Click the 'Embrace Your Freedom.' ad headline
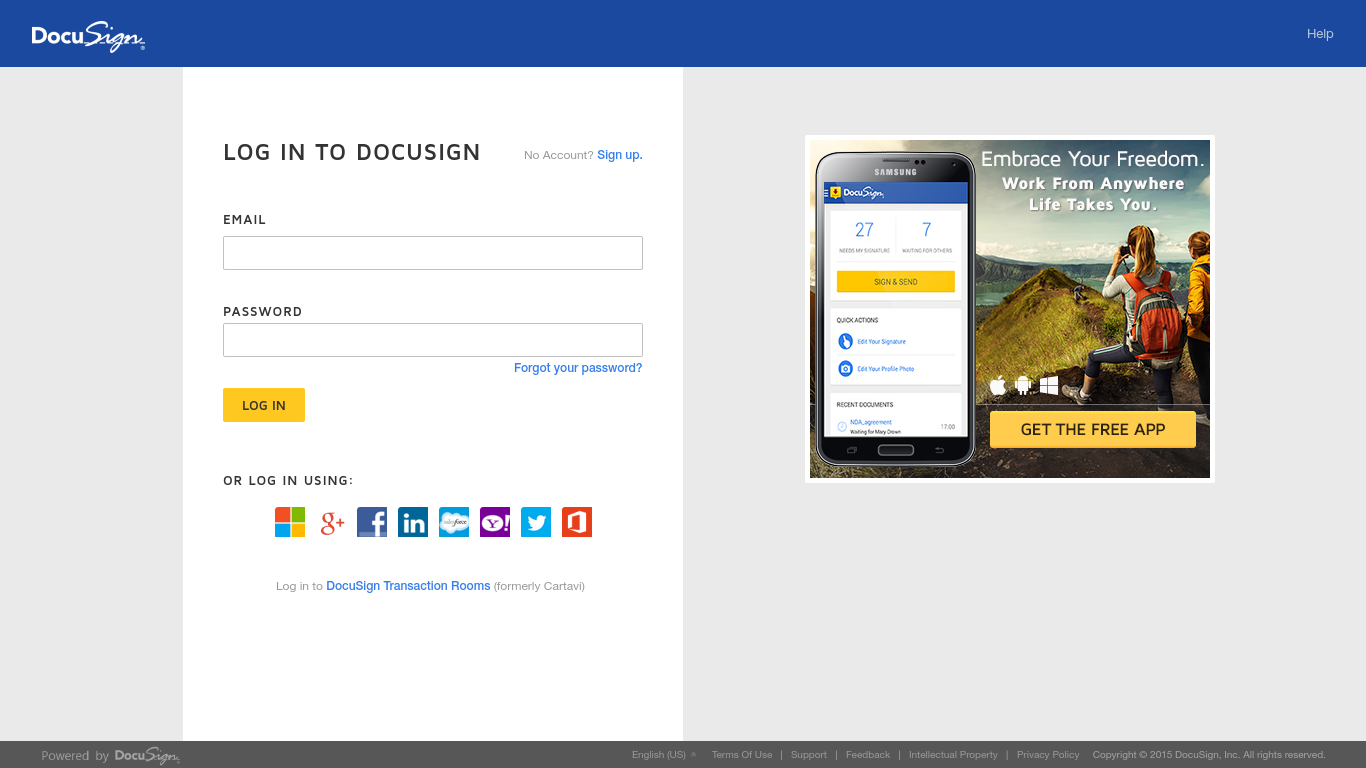Image resolution: width=1366 pixels, height=768 pixels. coord(1093,159)
